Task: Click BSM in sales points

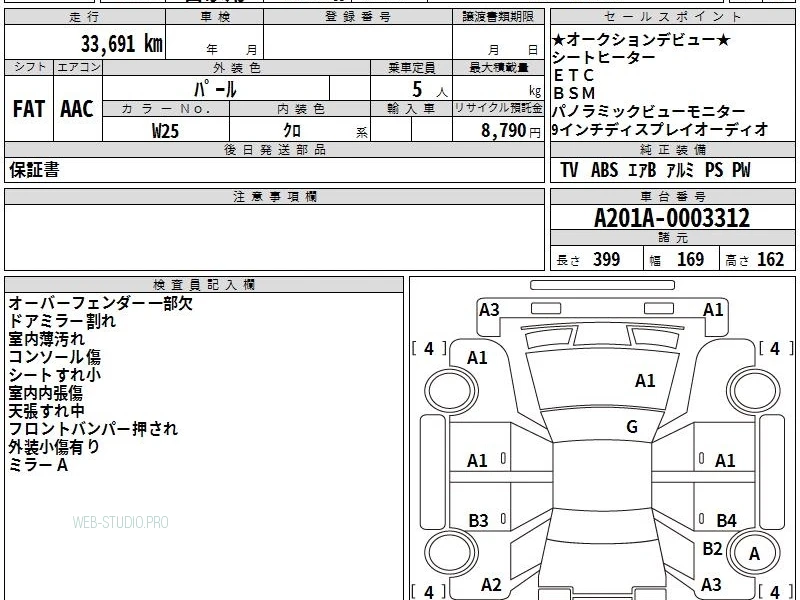Action: pyautogui.click(x=574, y=93)
